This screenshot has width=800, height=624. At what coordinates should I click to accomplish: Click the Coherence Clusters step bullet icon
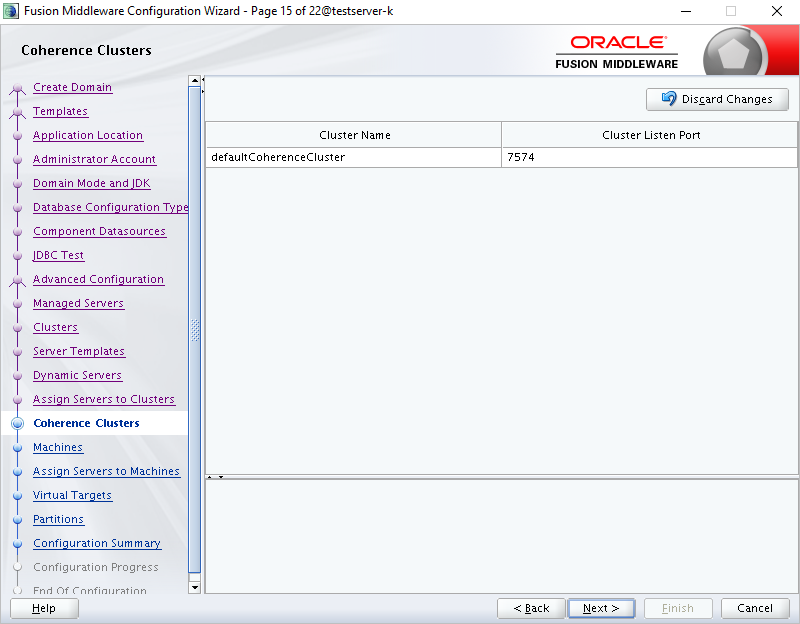pos(17,423)
